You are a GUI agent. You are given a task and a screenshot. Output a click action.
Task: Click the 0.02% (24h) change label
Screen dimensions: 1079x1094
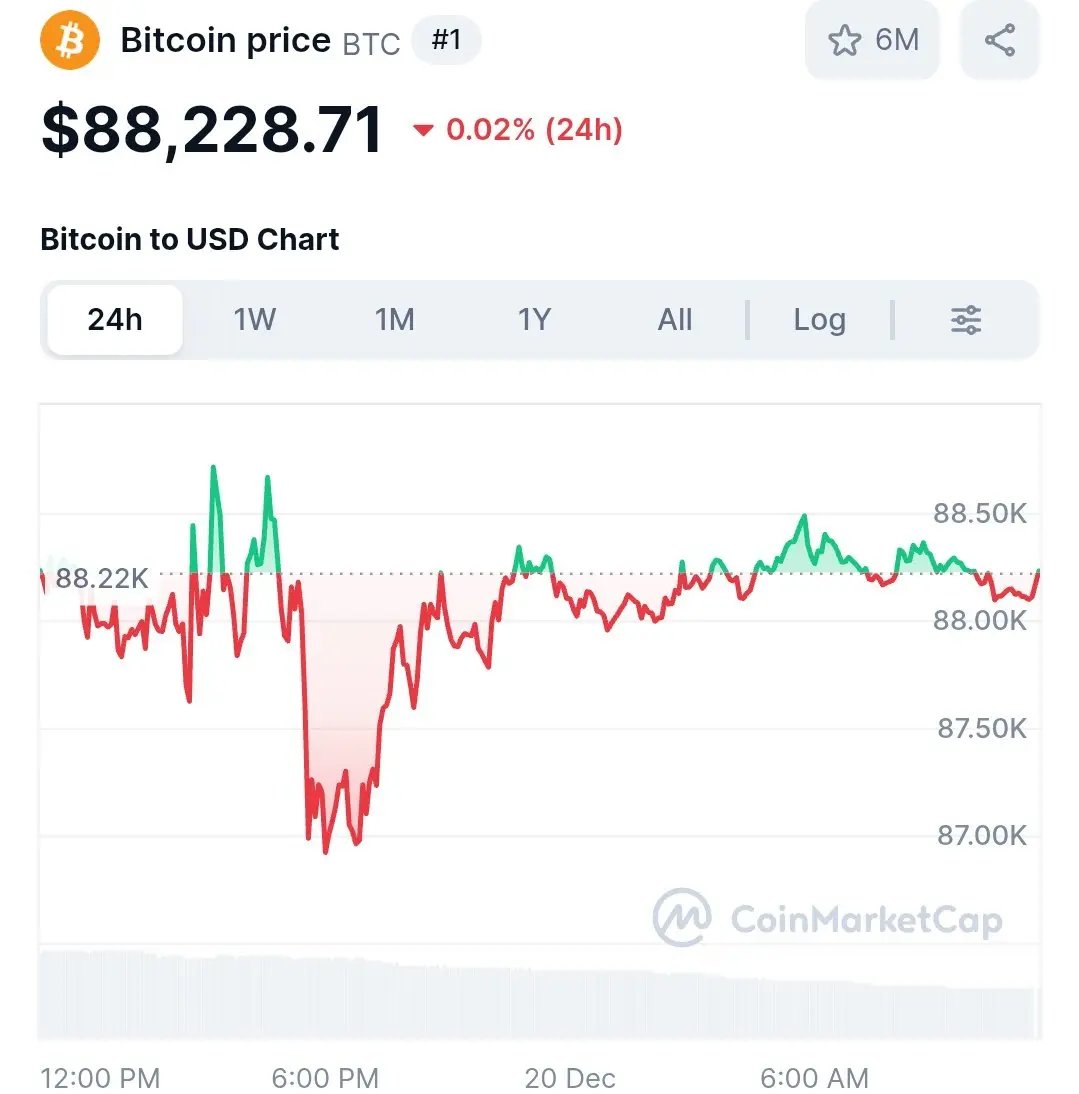(x=534, y=130)
